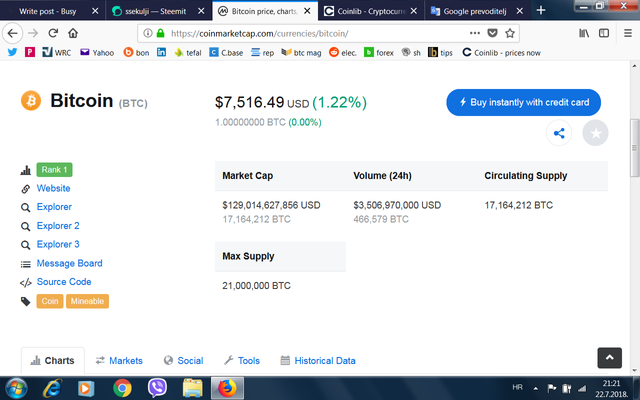
Task: Click the scroll-to-top arrow button
Action: point(609,358)
